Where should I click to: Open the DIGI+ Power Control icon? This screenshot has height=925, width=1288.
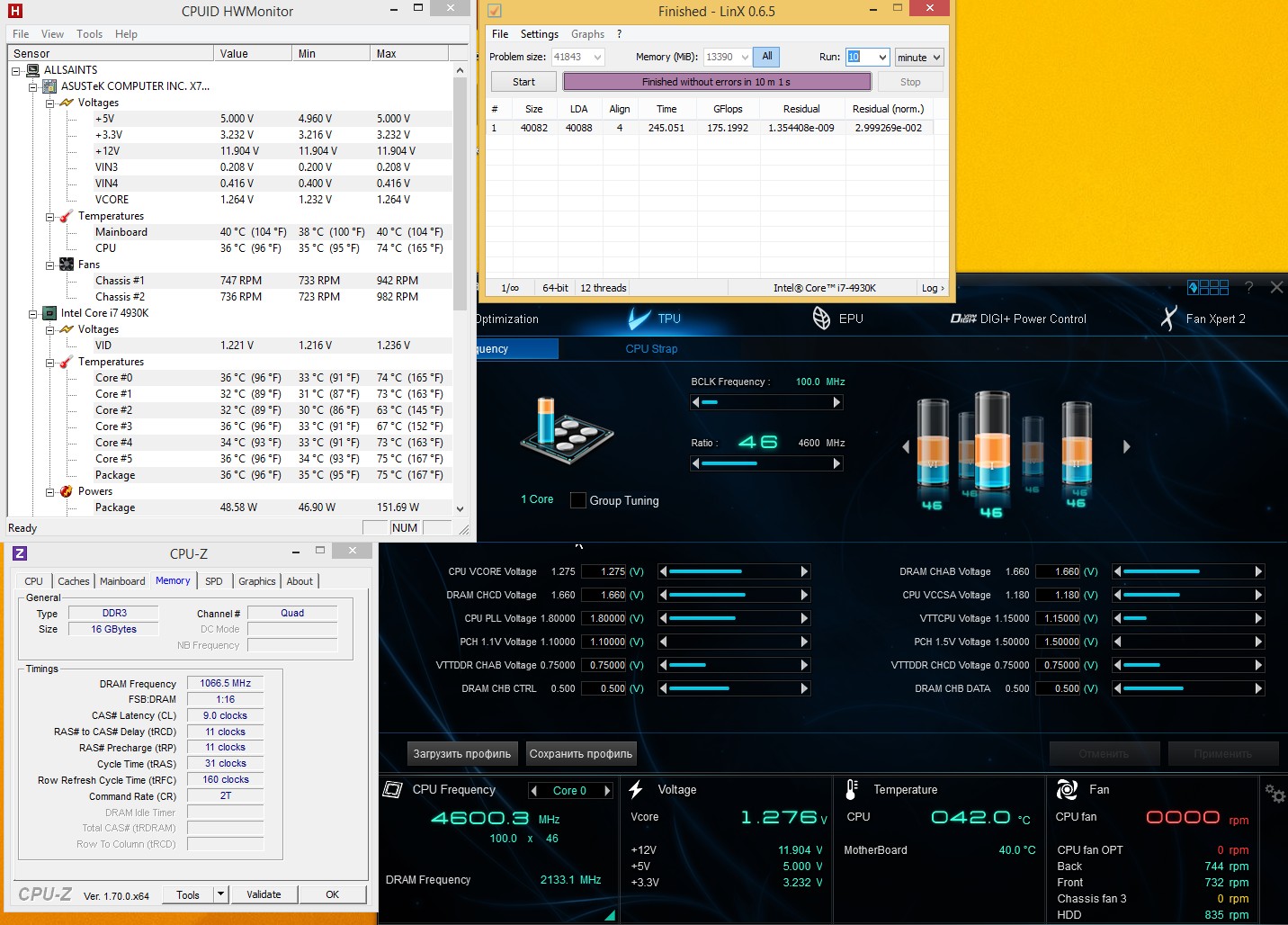click(x=963, y=319)
